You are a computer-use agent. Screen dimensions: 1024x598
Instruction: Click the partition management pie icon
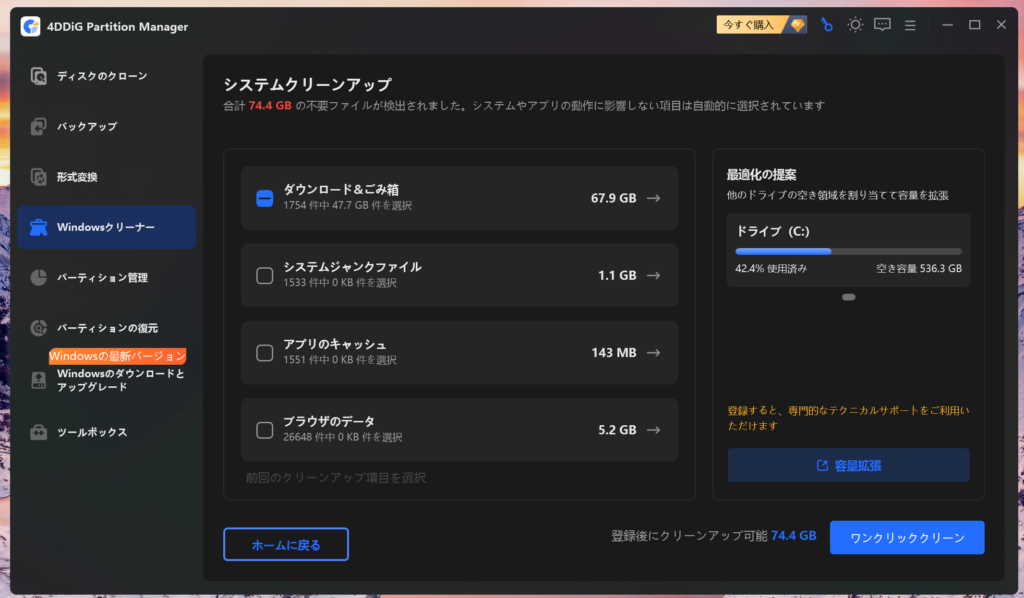coord(39,277)
